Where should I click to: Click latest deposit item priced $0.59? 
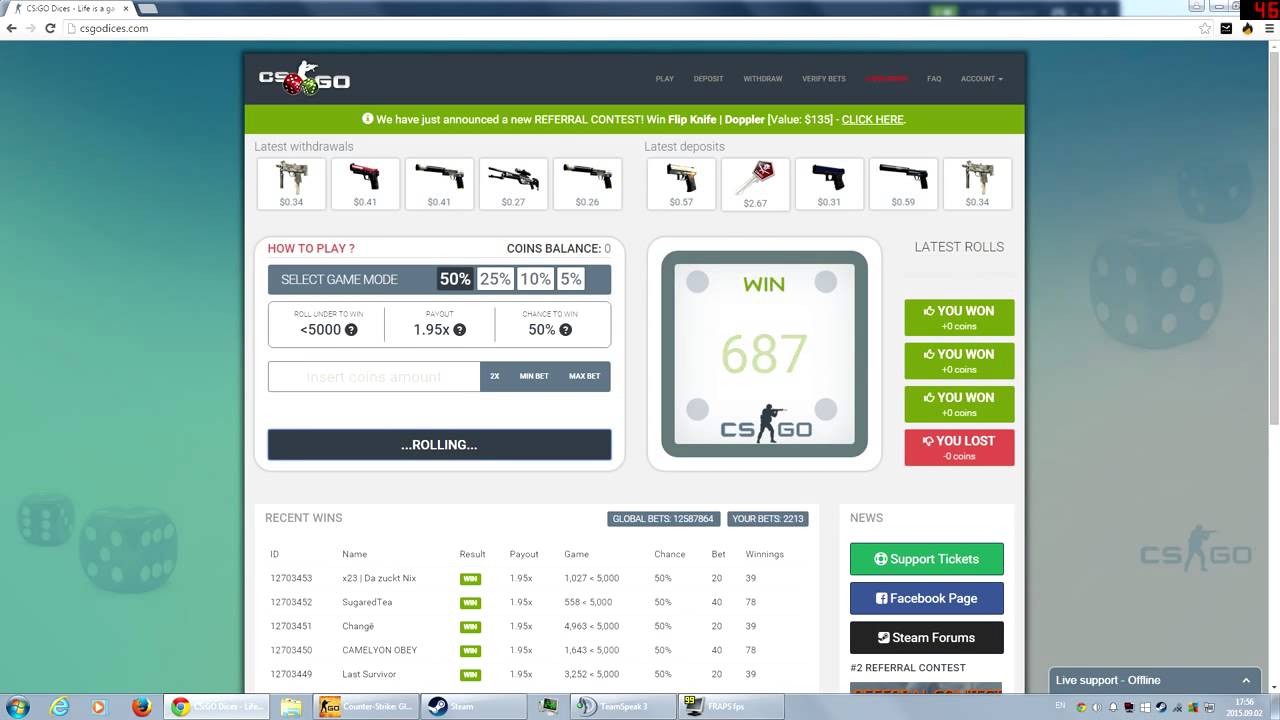pyautogui.click(x=903, y=184)
